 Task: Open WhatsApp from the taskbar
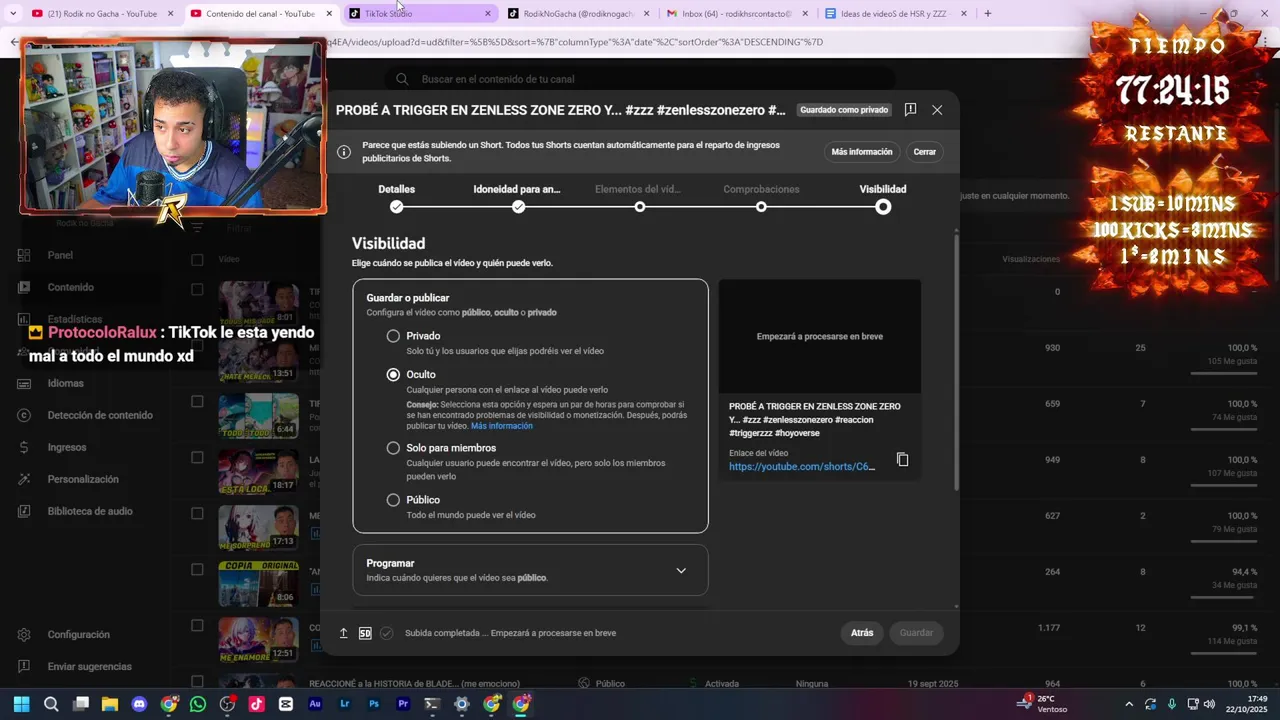click(198, 704)
